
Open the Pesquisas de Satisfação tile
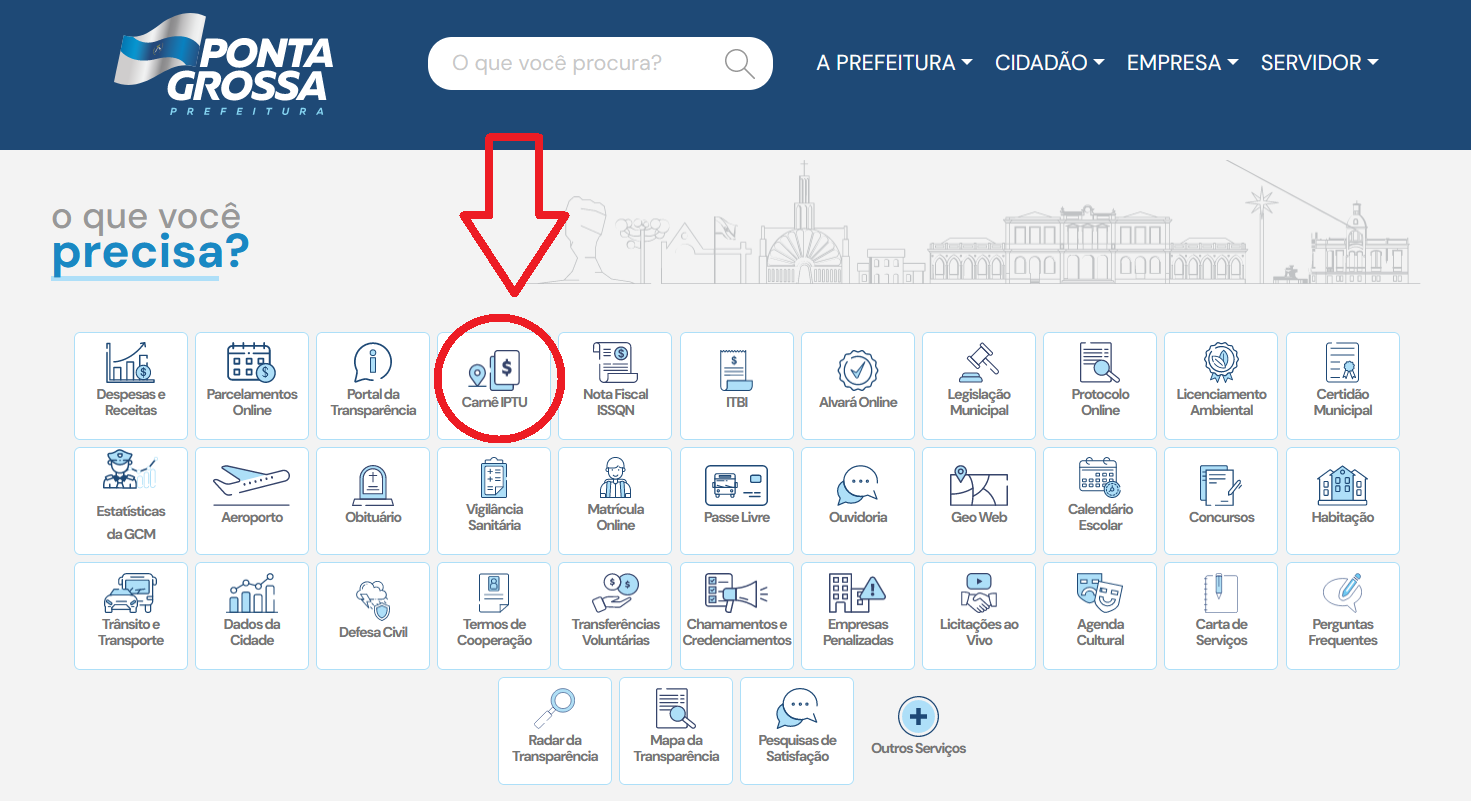(797, 731)
